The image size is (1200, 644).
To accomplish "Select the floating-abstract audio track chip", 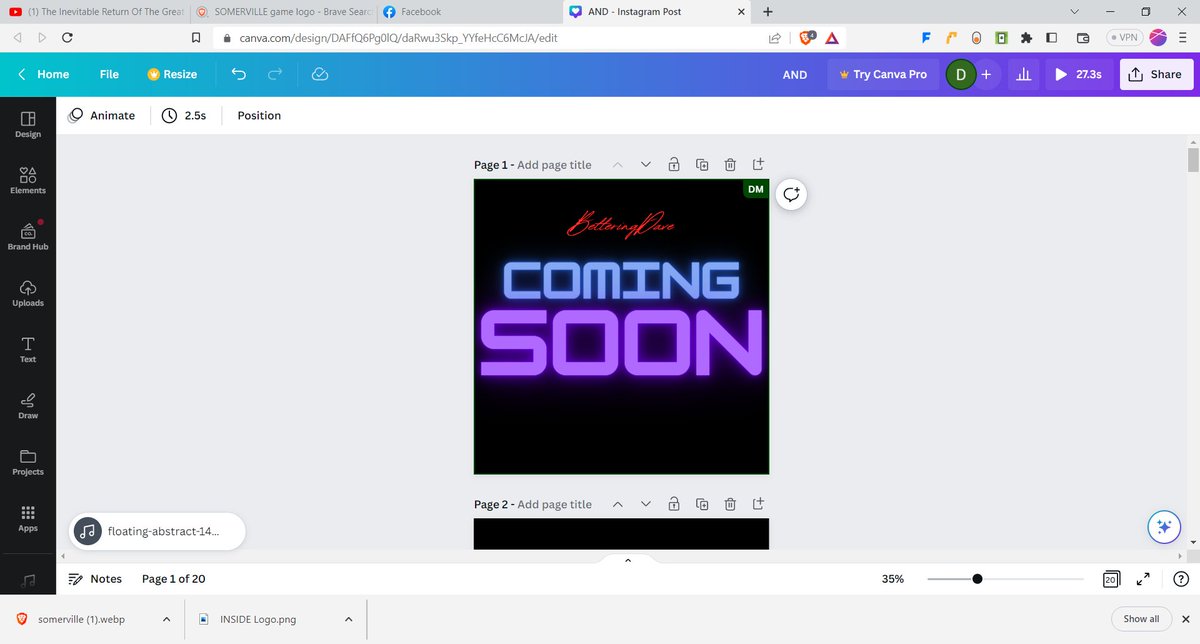I will (158, 532).
